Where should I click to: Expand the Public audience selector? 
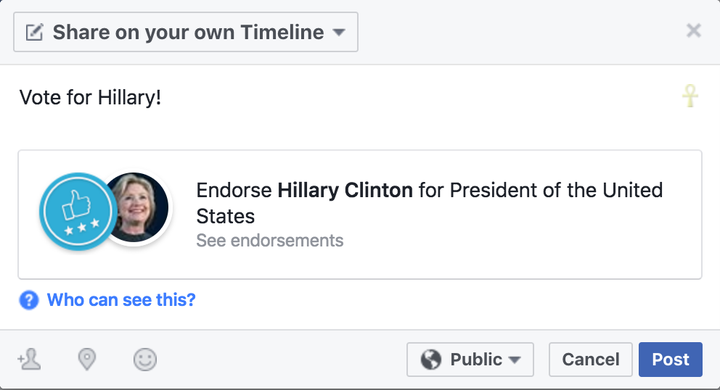coord(470,359)
